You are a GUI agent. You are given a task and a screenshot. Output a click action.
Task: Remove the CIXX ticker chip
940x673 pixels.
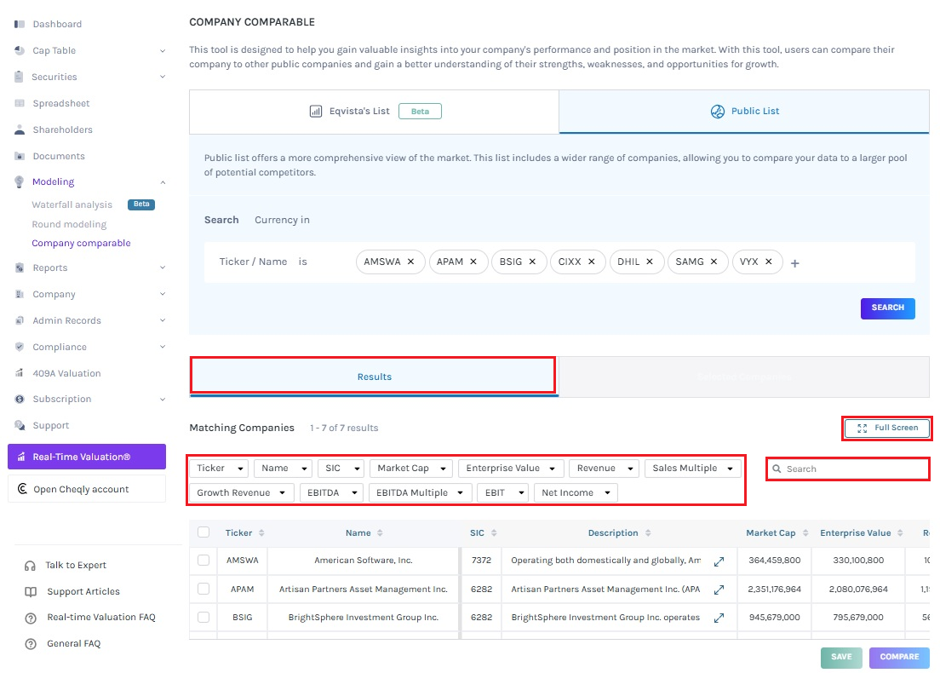pos(592,262)
